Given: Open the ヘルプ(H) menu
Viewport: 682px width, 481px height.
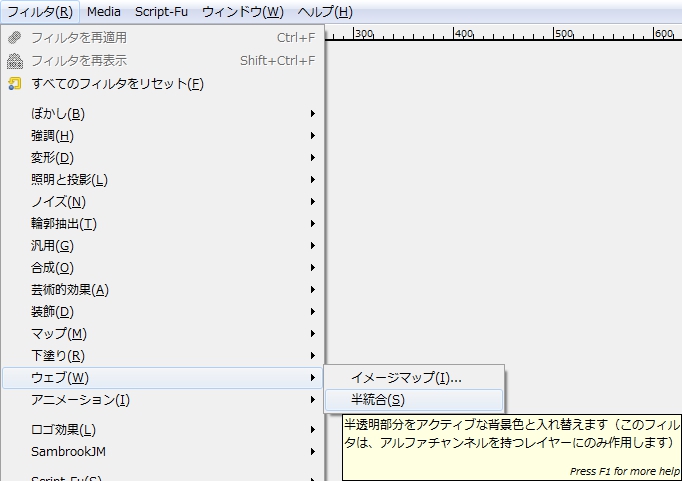Looking at the screenshot, I should point(325,12).
